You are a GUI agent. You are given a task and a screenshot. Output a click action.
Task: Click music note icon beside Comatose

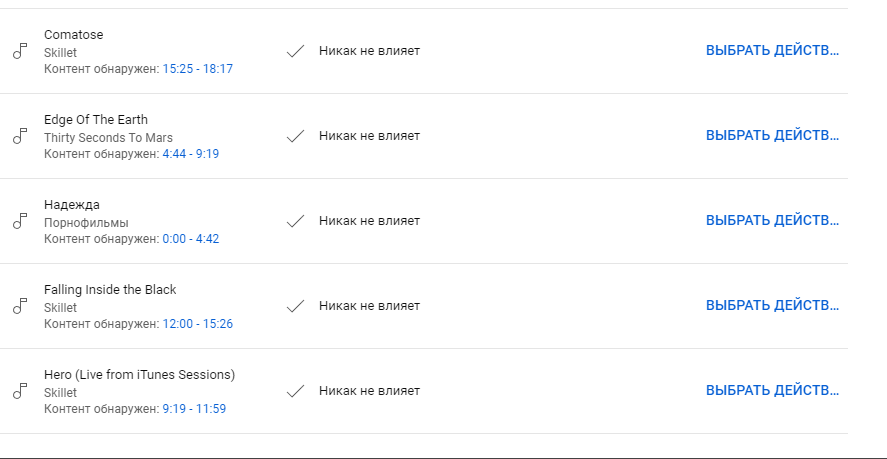tap(19, 51)
